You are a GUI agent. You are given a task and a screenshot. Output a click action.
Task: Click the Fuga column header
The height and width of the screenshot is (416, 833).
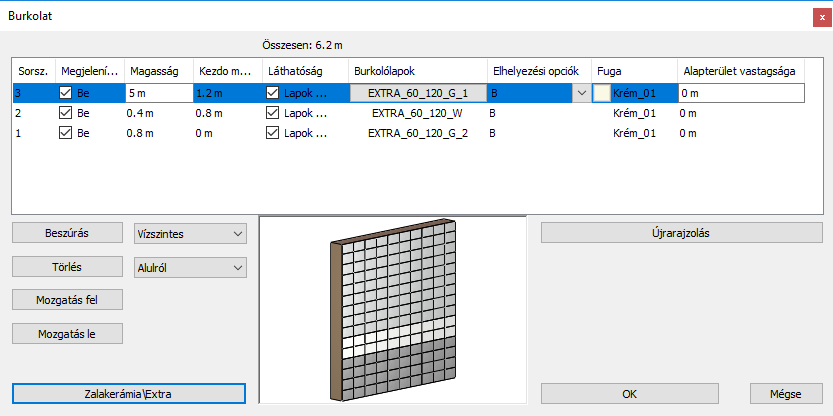[x=634, y=71]
